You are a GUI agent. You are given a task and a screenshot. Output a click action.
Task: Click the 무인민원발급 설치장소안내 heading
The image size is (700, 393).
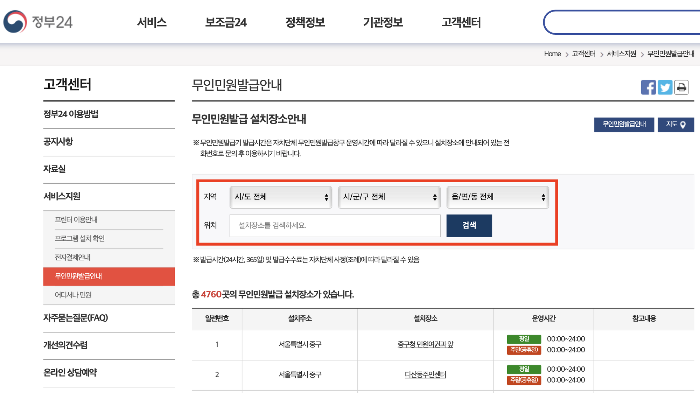pos(249,119)
